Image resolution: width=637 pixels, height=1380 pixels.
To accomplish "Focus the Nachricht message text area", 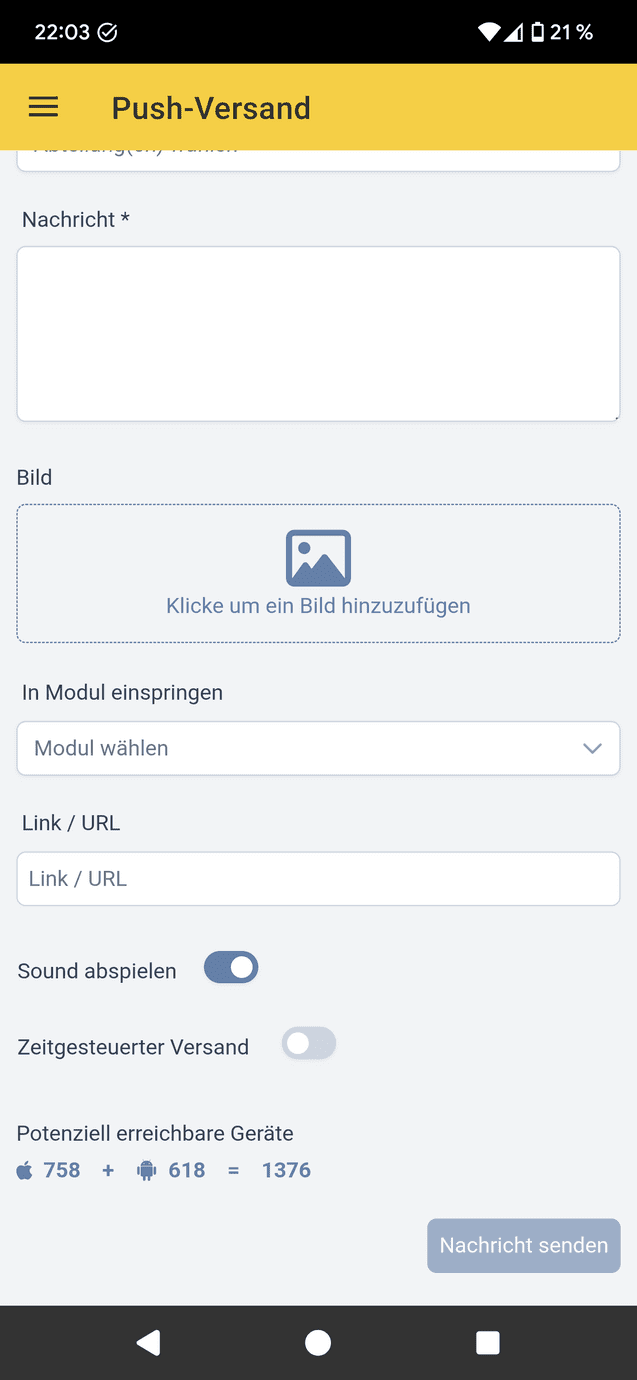I will (x=318, y=334).
